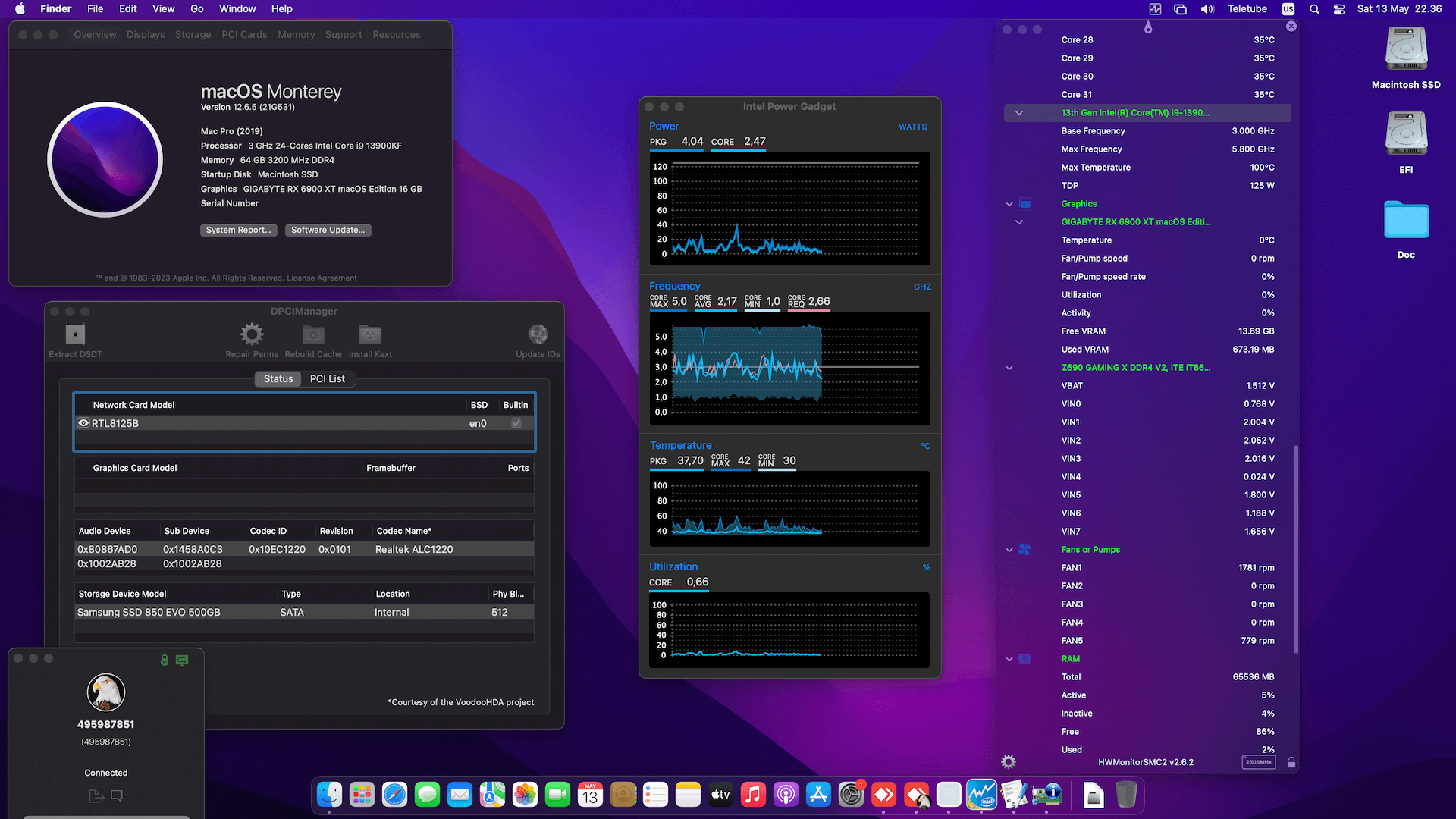Open the Window menu
This screenshot has height=819, width=1456.
tap(237, 9)
